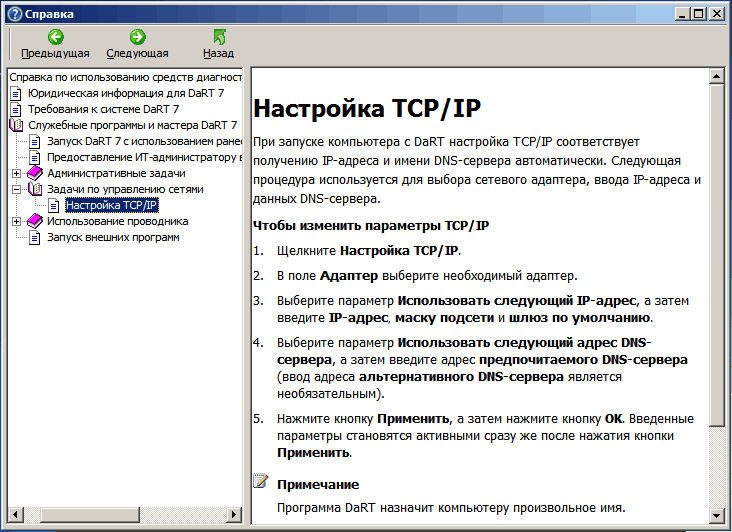Click bold text предпочитаемого DNS-сервера
Image resolution: width=732 pixels, height=532 pixels.
(x=584, y=360)
